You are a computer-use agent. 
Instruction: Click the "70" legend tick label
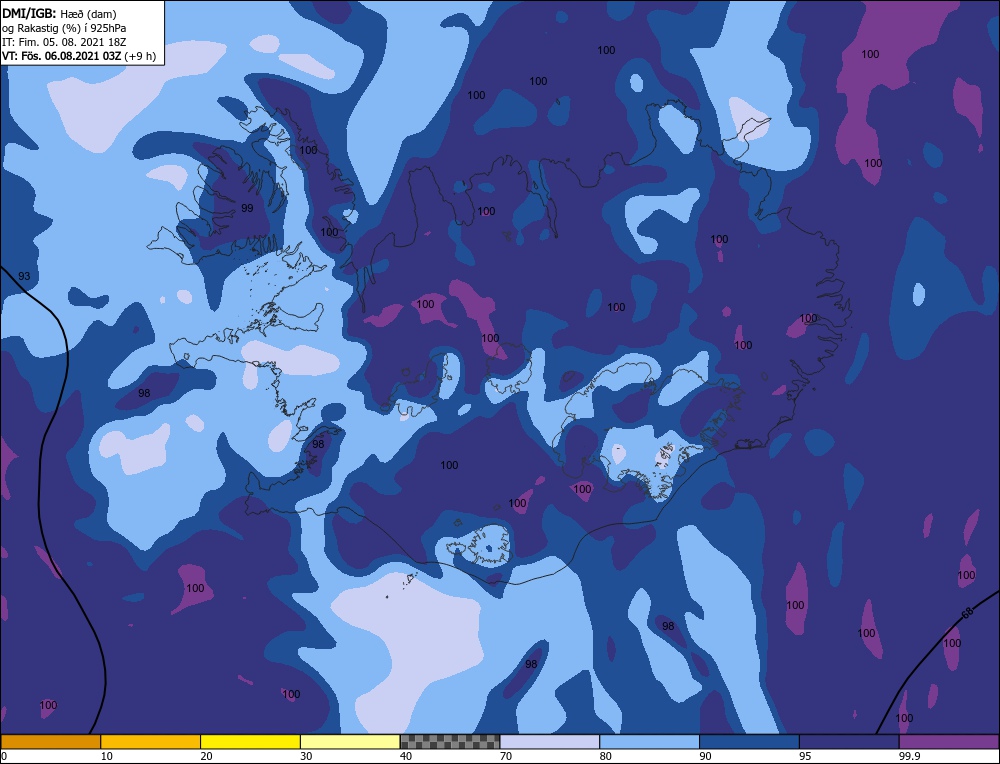coord(506,756)
